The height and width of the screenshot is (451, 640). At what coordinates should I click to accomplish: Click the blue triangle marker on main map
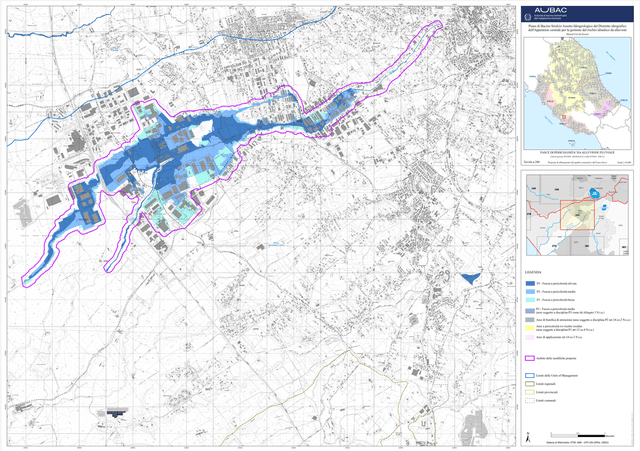(x=471, y=278)
